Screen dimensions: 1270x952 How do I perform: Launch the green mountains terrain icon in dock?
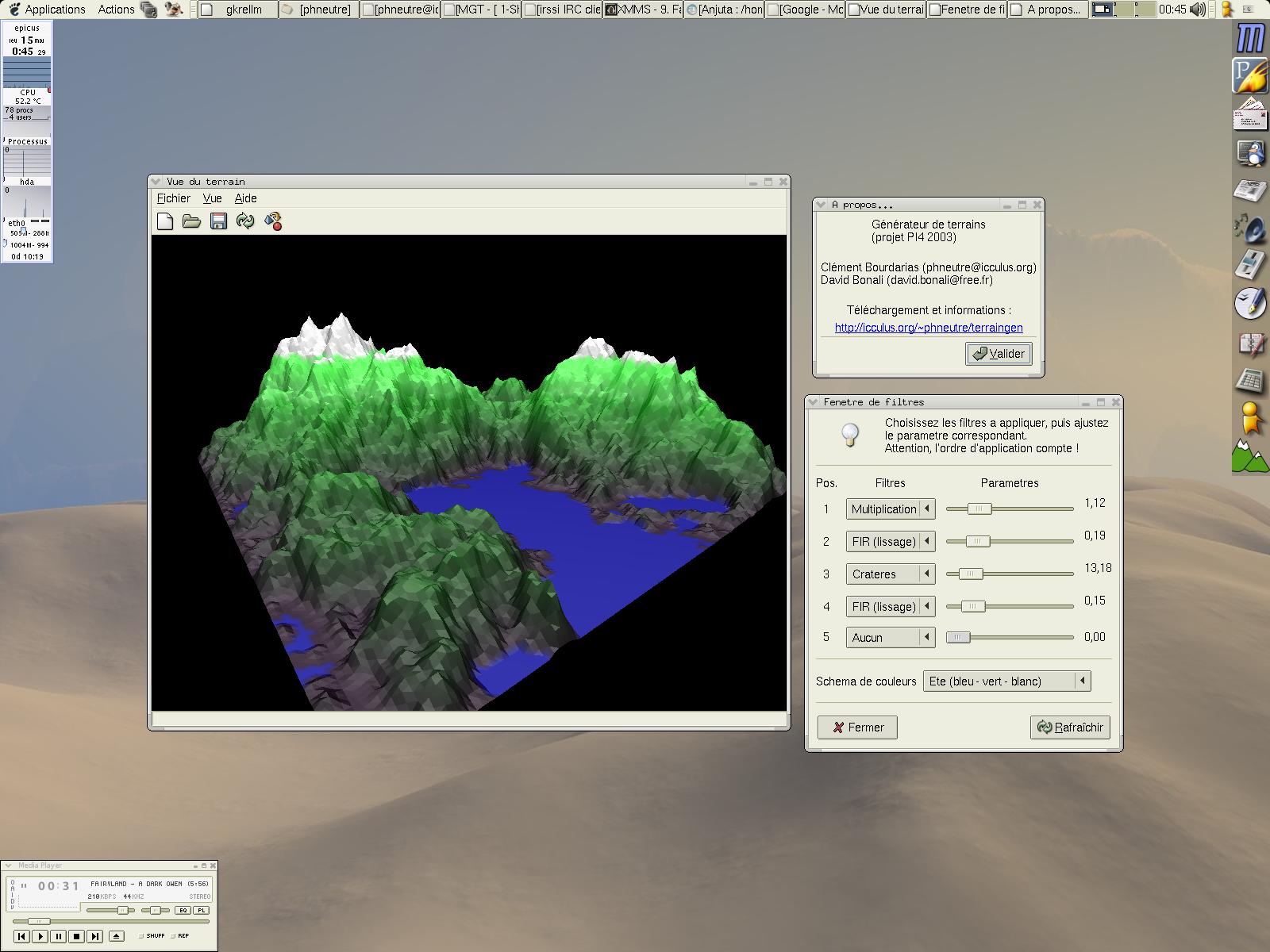(1251, 457)
